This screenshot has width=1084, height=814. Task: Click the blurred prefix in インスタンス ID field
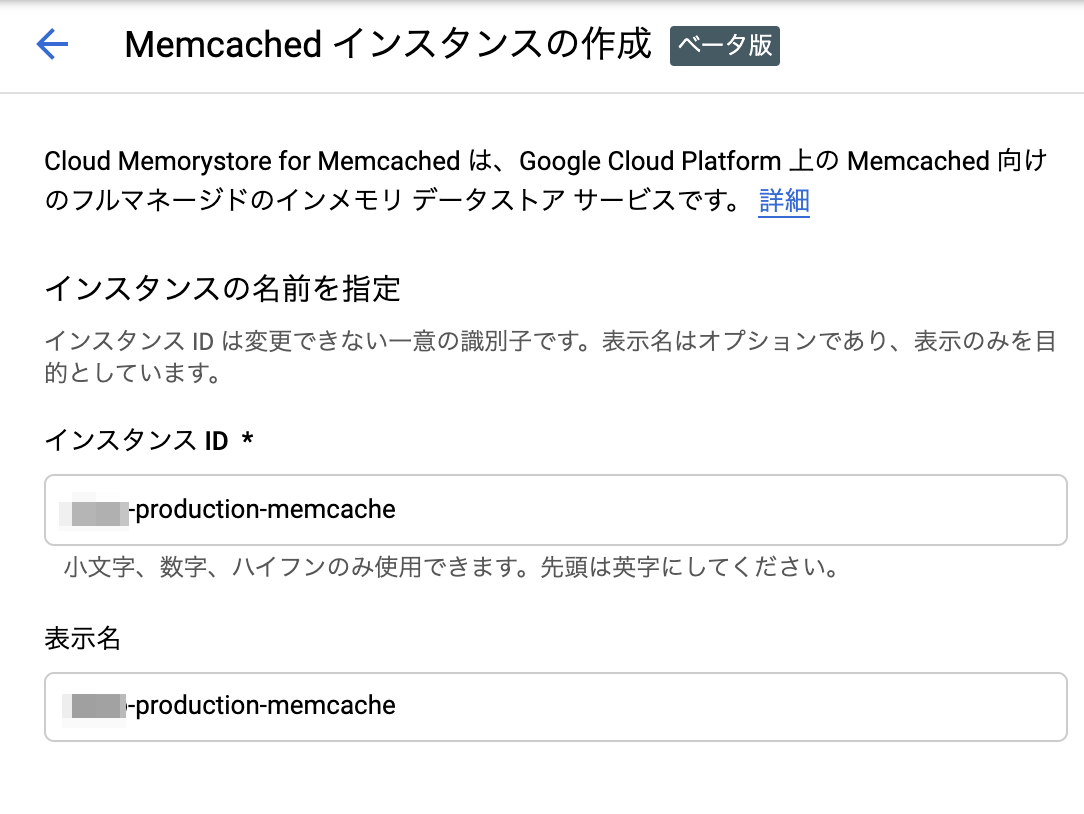(95, 510)
